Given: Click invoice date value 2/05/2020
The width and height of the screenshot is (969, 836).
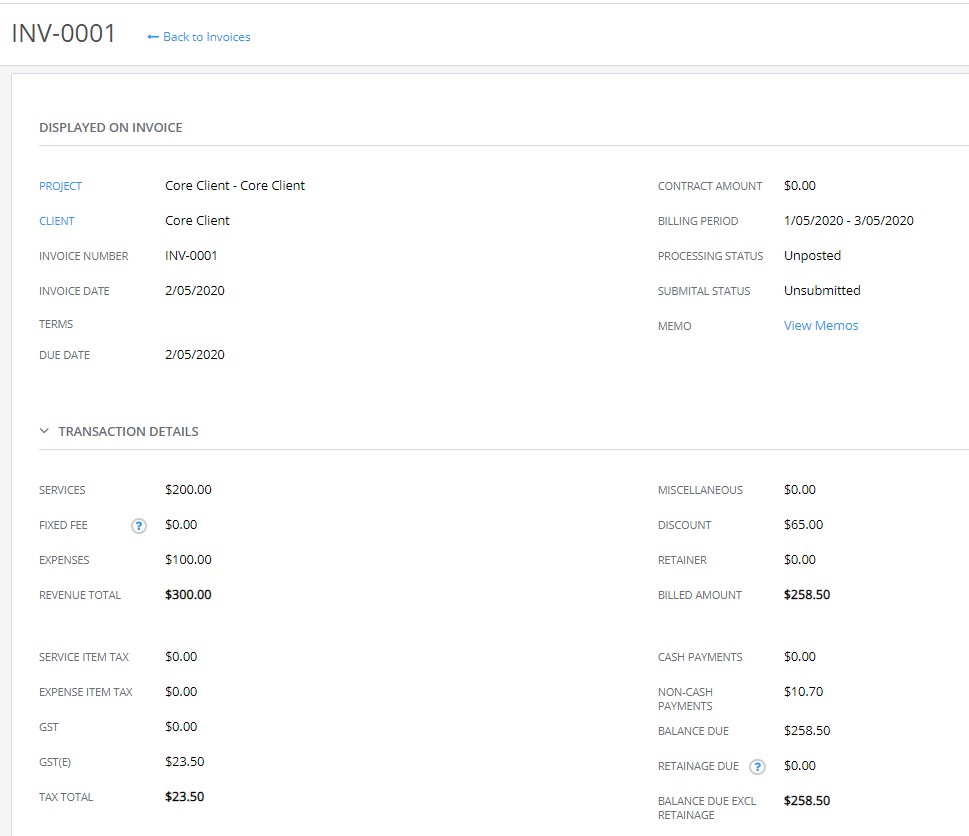Looking at the screenshot, I should coord(195,290).
